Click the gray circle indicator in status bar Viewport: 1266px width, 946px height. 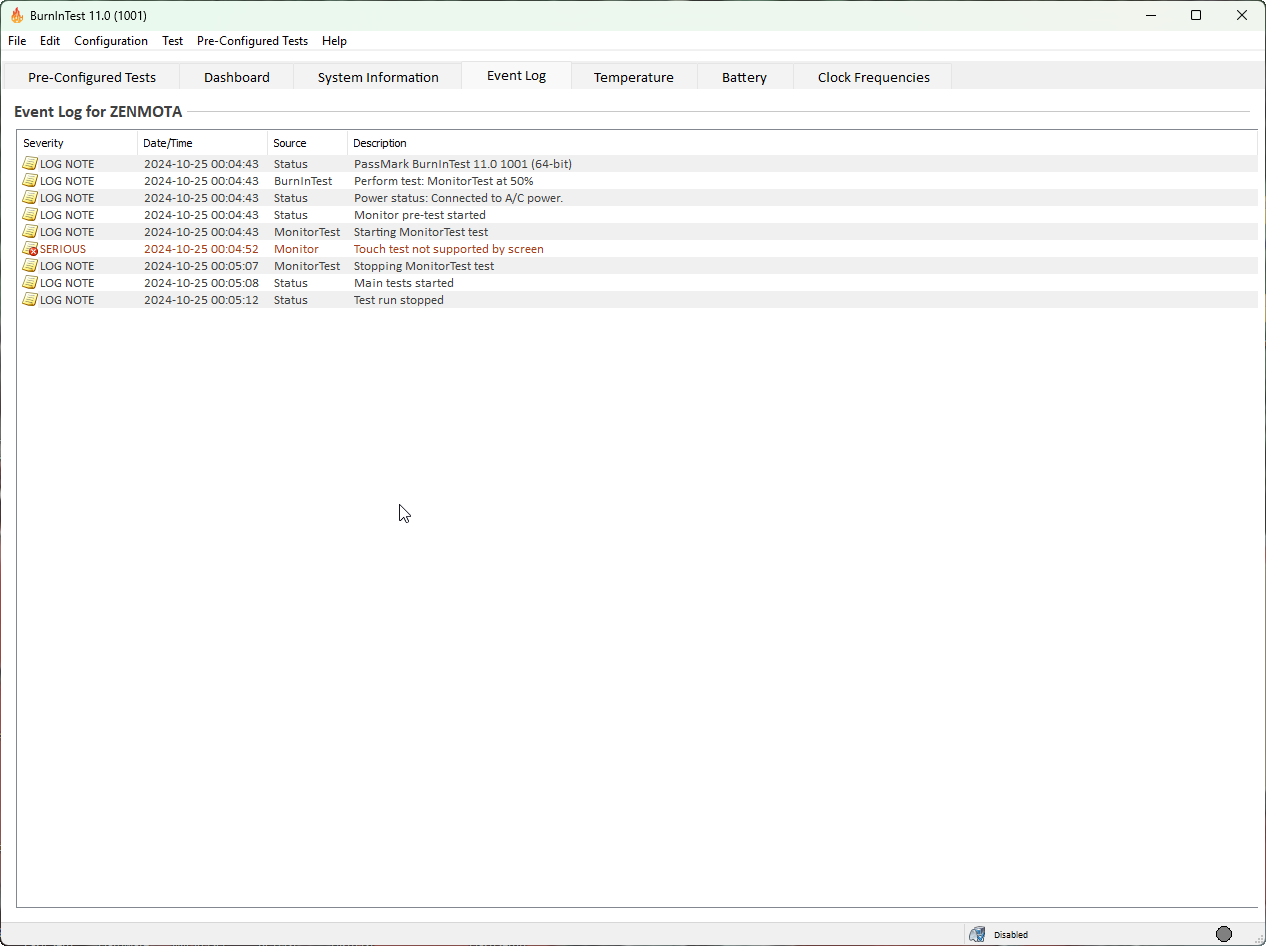(x=1224, y=934)
